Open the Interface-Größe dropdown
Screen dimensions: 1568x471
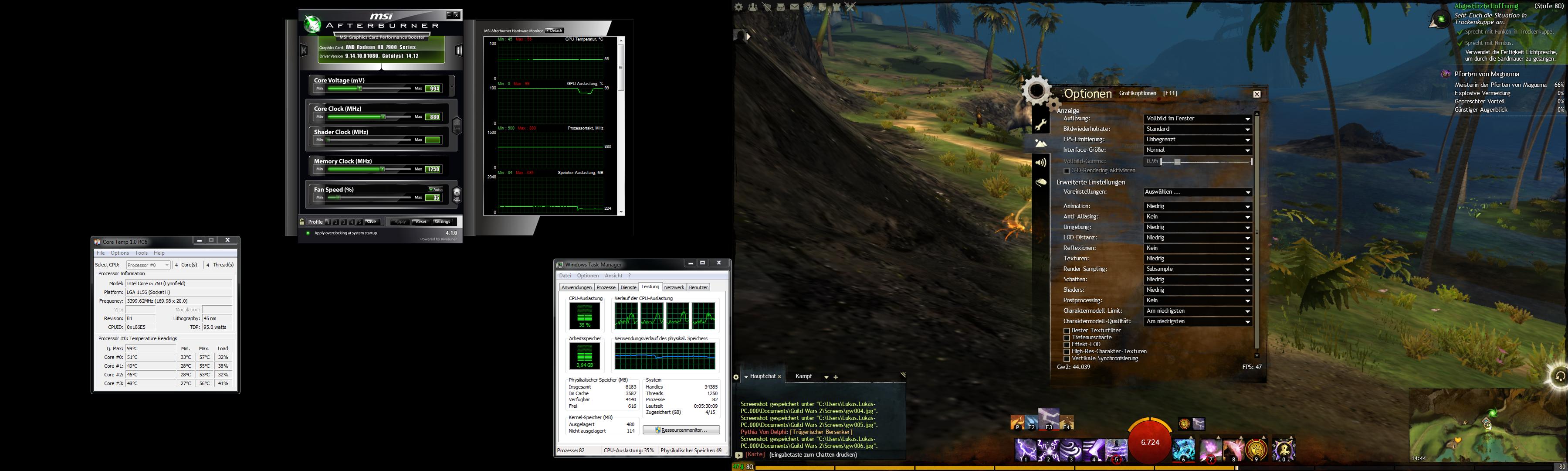pyautogui.click(x=1197, y=150)
